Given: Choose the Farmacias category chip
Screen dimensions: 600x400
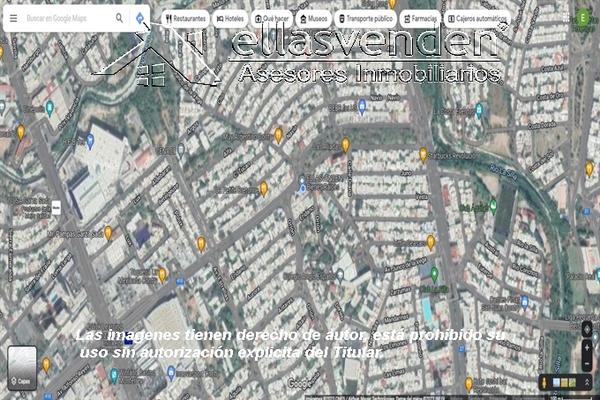Looking at the screenshot, I should coord(420,18).
